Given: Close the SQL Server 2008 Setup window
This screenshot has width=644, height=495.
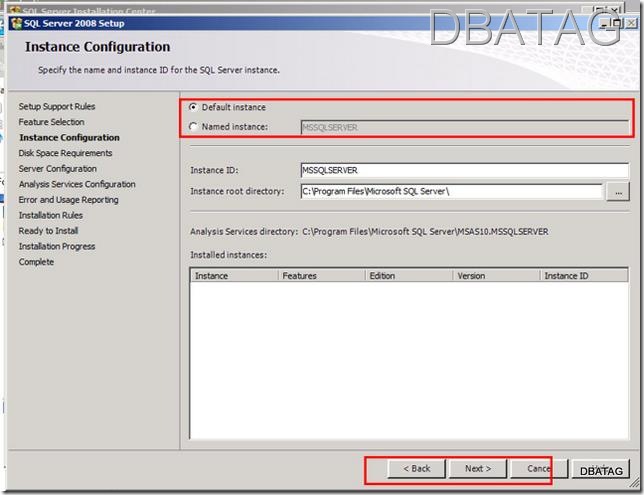Looking at the screenshot, I should 631,23.
